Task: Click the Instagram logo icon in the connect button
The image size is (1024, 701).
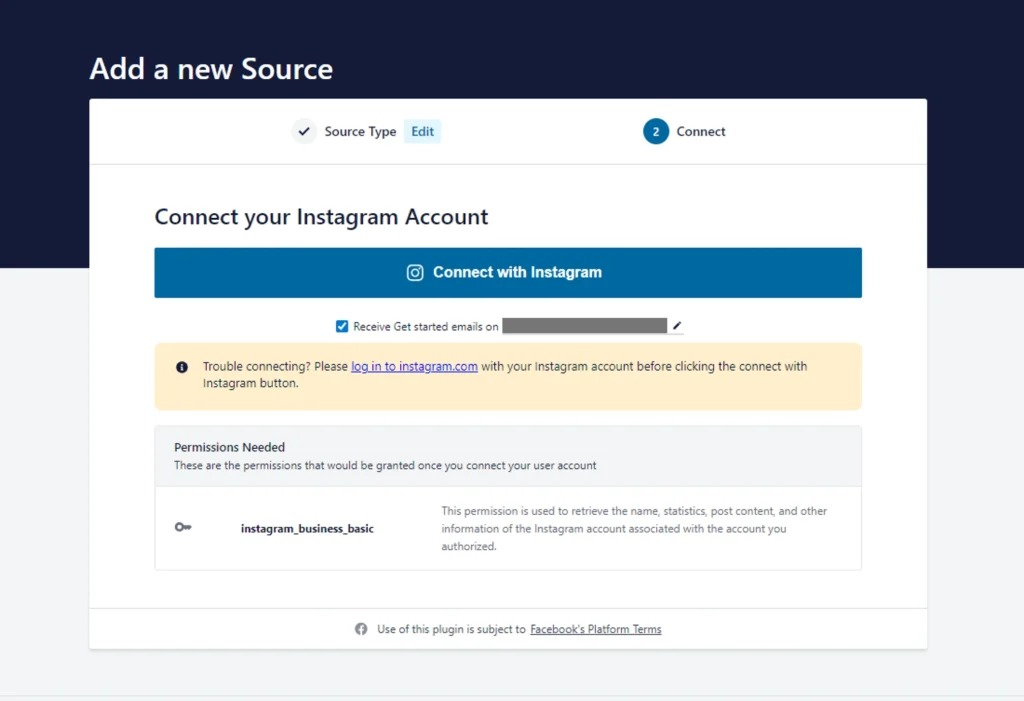Action: [x=415, y=273]
